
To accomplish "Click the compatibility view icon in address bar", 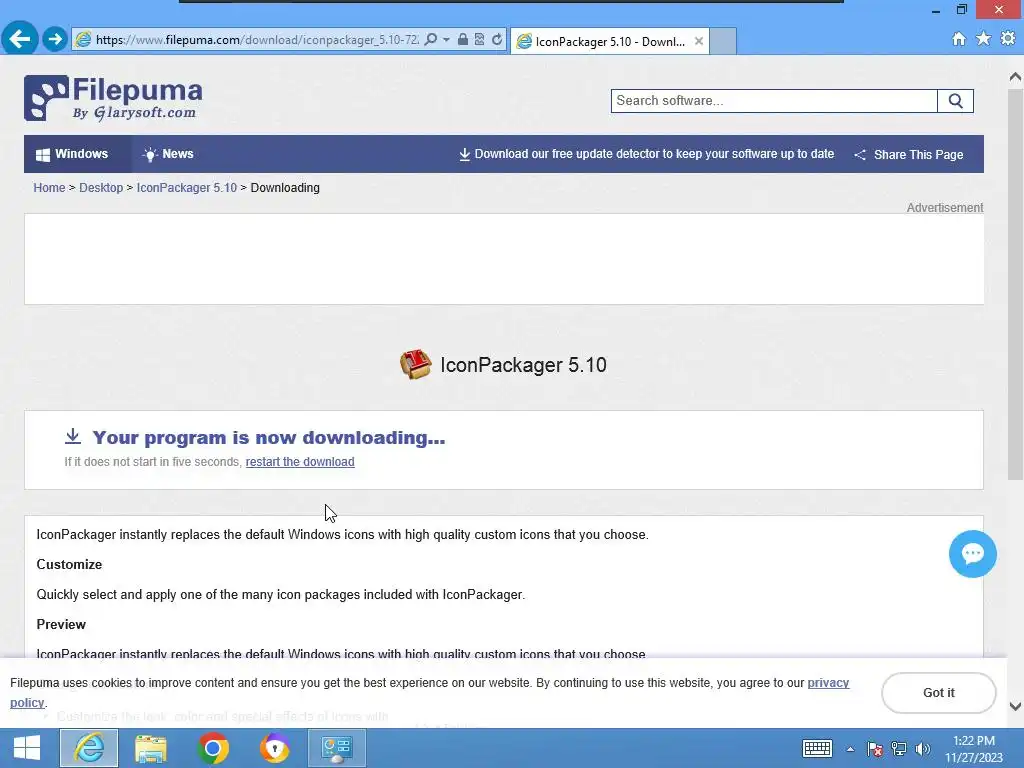I will [x=479, y=39].
